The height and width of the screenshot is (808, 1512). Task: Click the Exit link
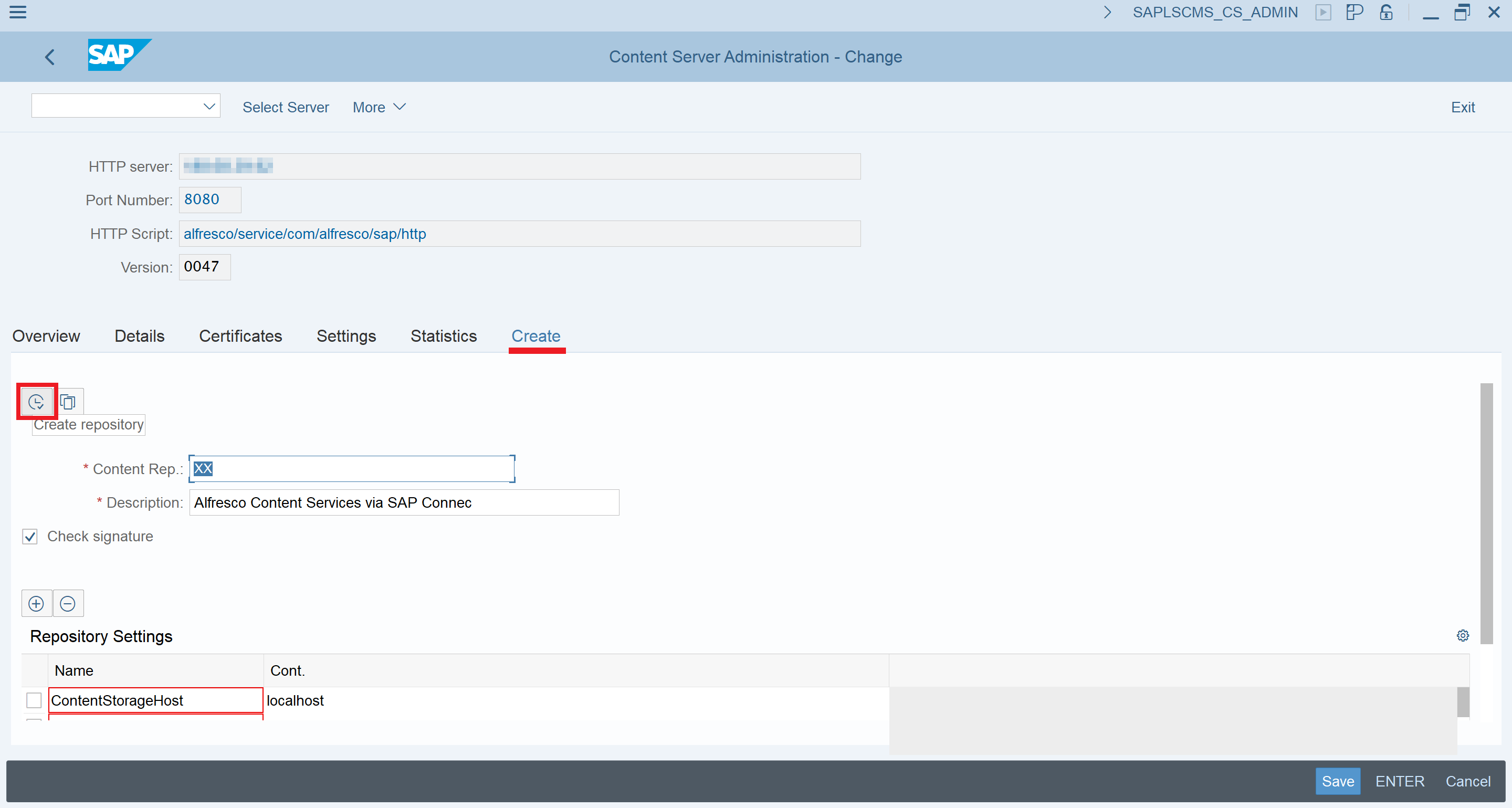[1462, 107]
